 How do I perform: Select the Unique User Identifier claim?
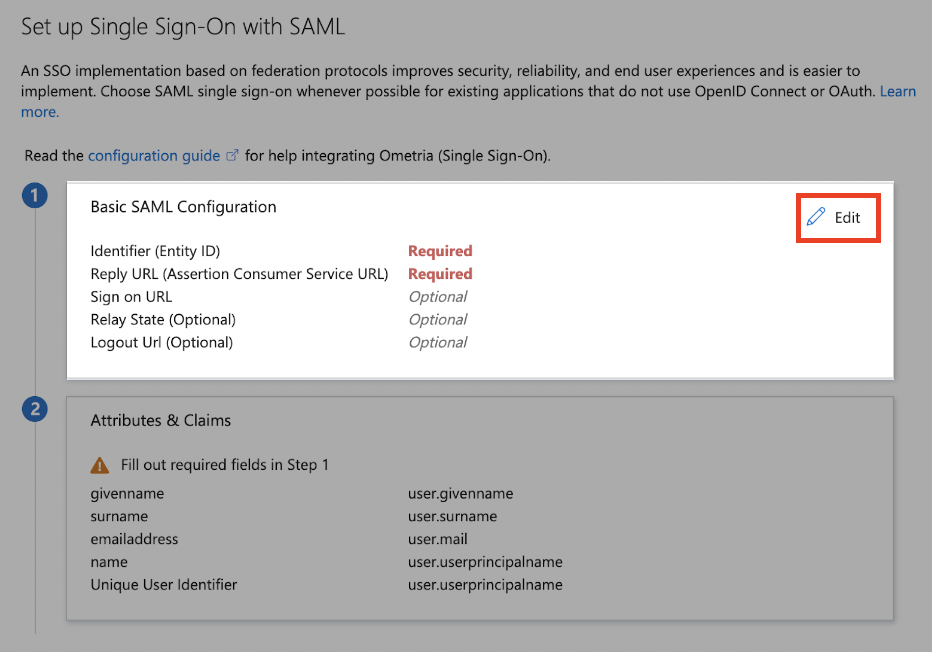coord(163,585)
